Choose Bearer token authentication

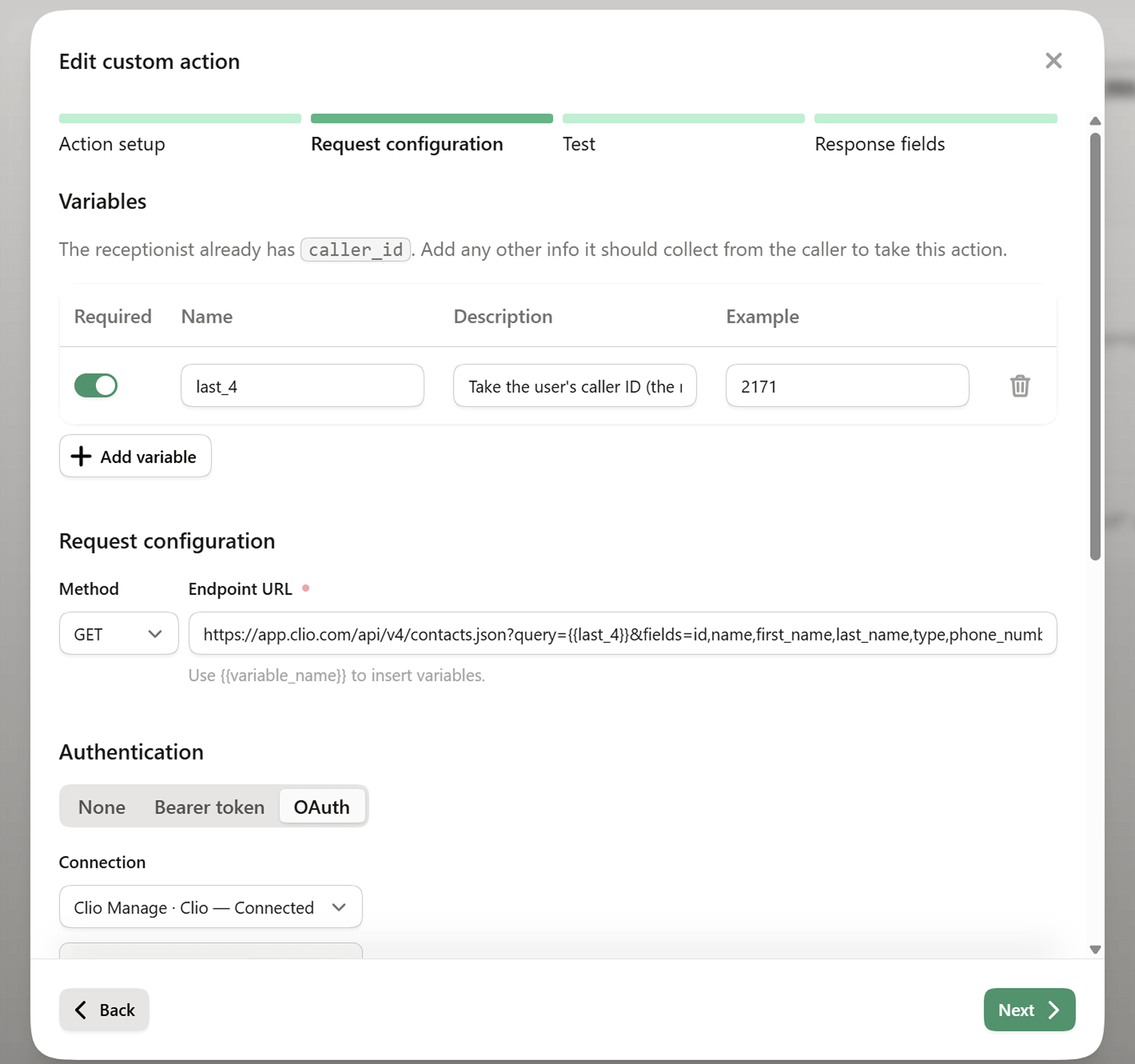pyautogui.click(x=210, y=807)
